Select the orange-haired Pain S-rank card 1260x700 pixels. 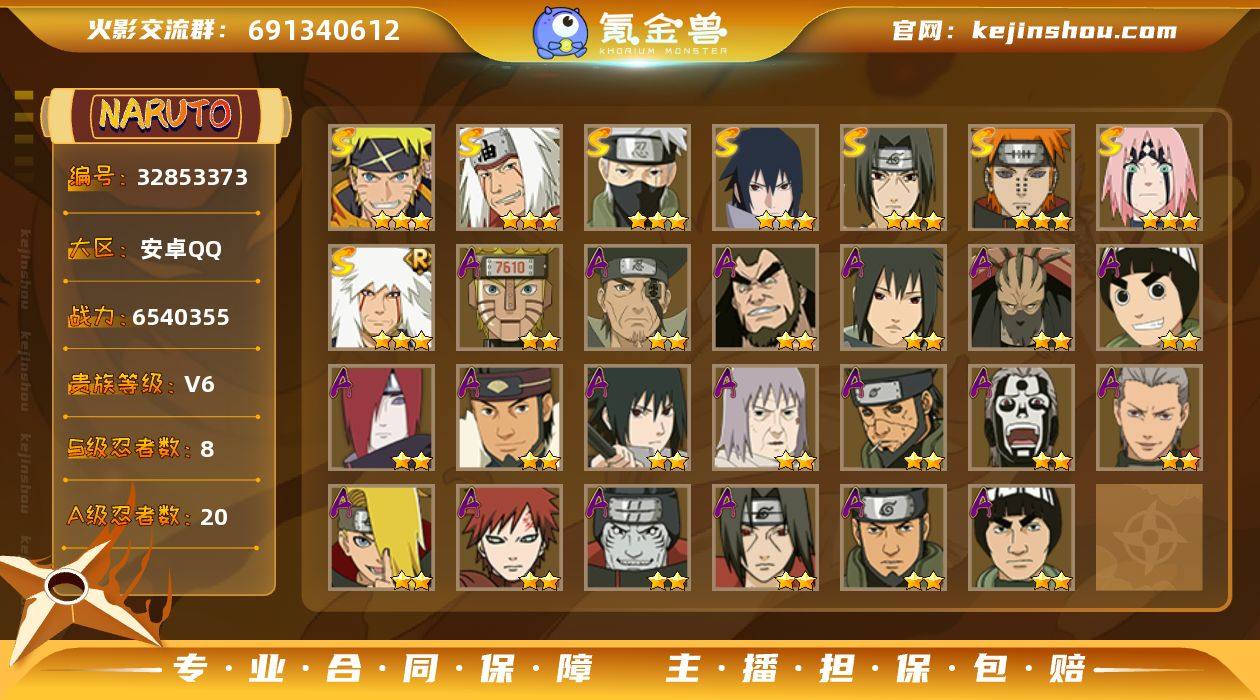[1021, 178]
